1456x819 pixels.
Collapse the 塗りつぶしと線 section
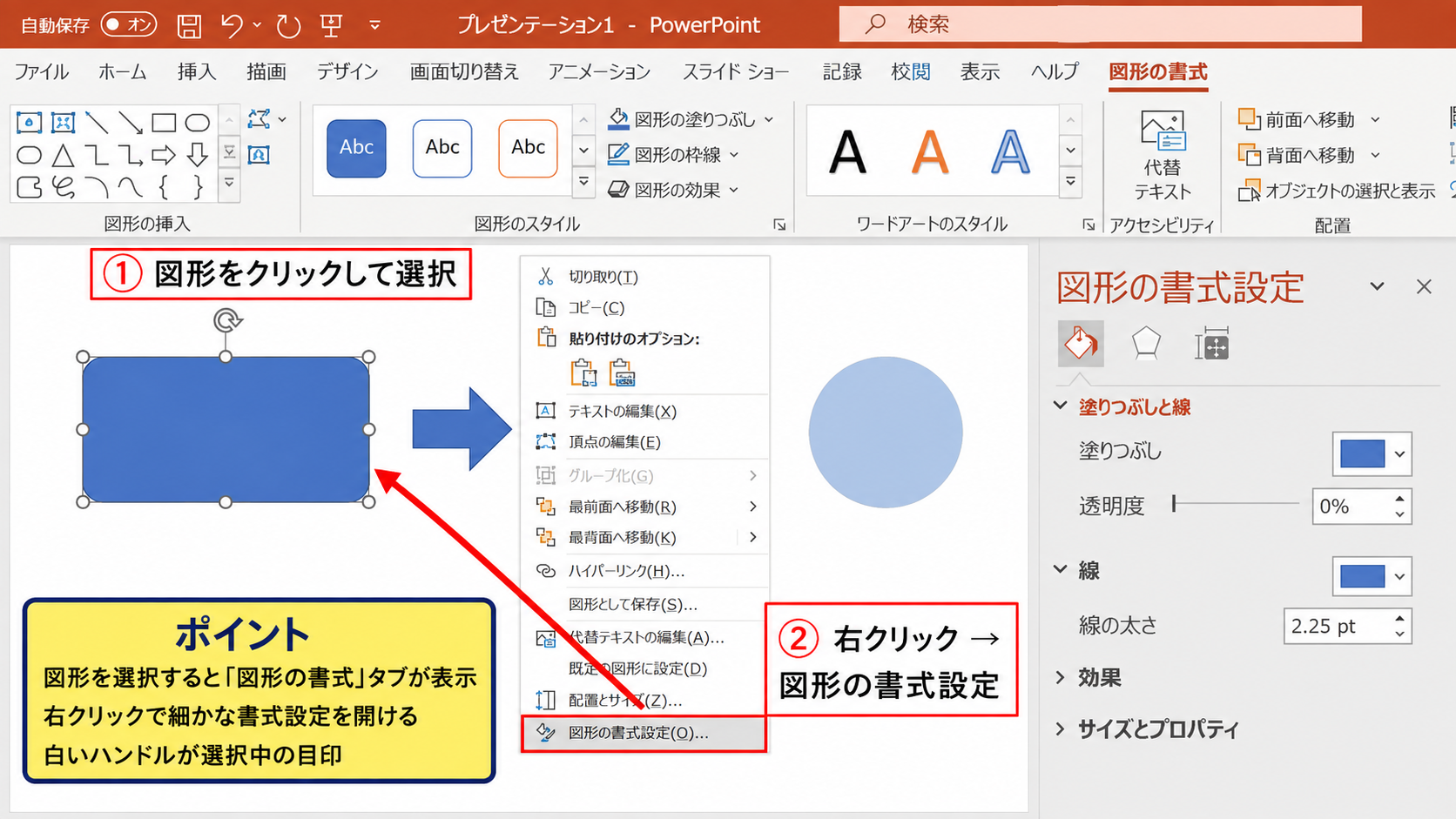(1060, 406)
